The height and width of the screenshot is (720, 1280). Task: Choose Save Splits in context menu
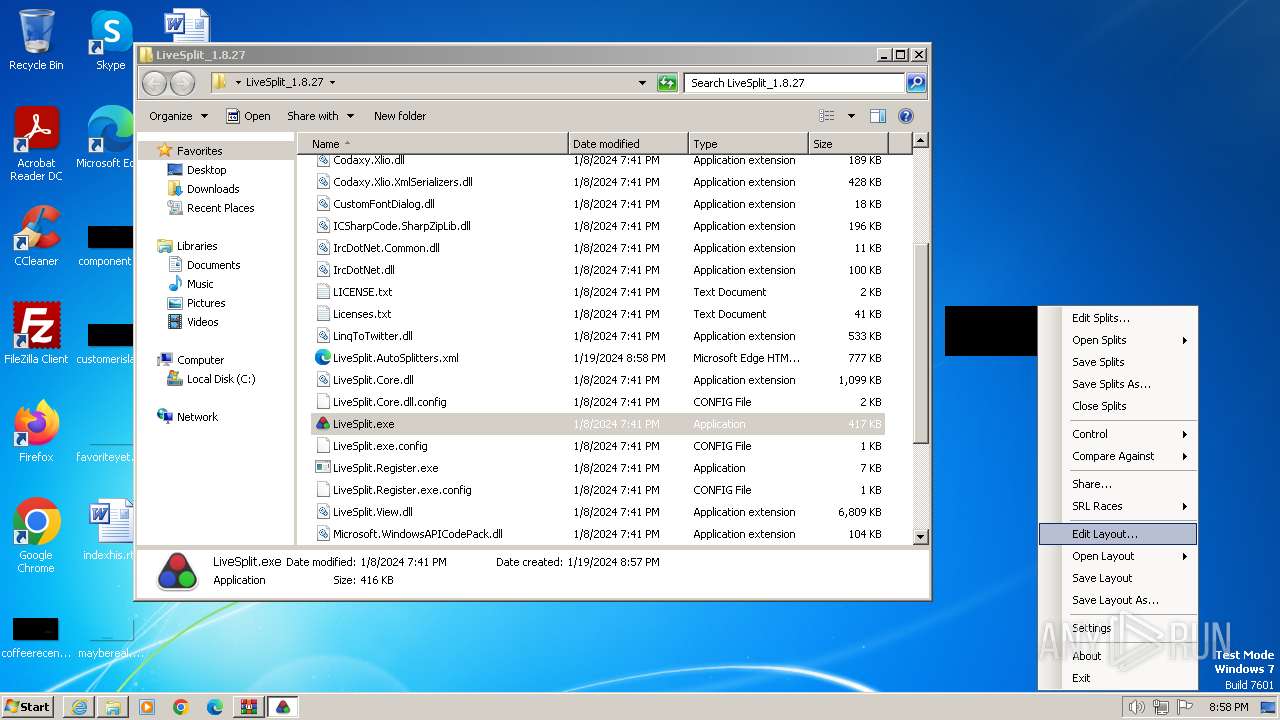click(x=1118, y=362)
